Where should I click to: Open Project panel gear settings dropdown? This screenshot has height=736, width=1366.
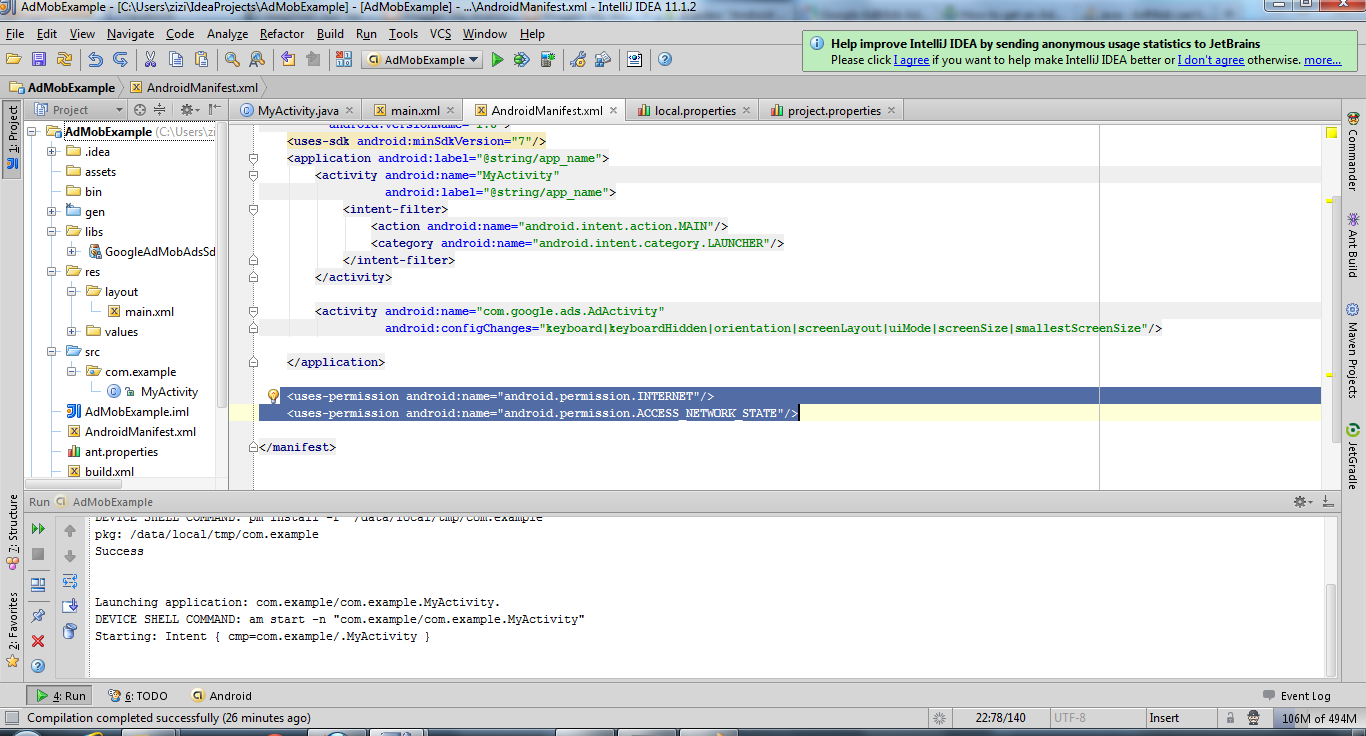(190, 110)
